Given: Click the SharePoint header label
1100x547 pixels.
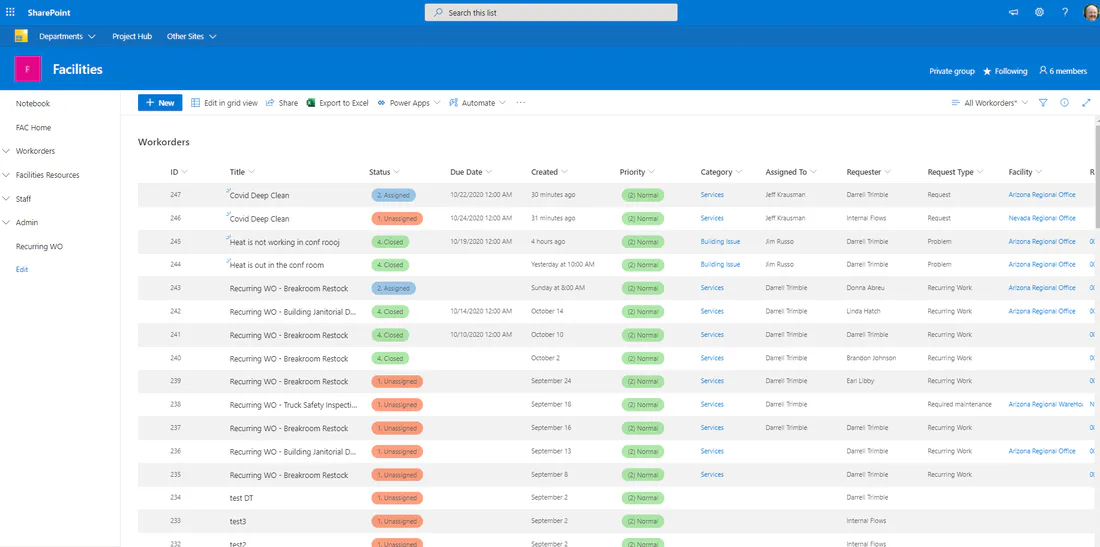Looking at the screenshot, I should (49, 13).
